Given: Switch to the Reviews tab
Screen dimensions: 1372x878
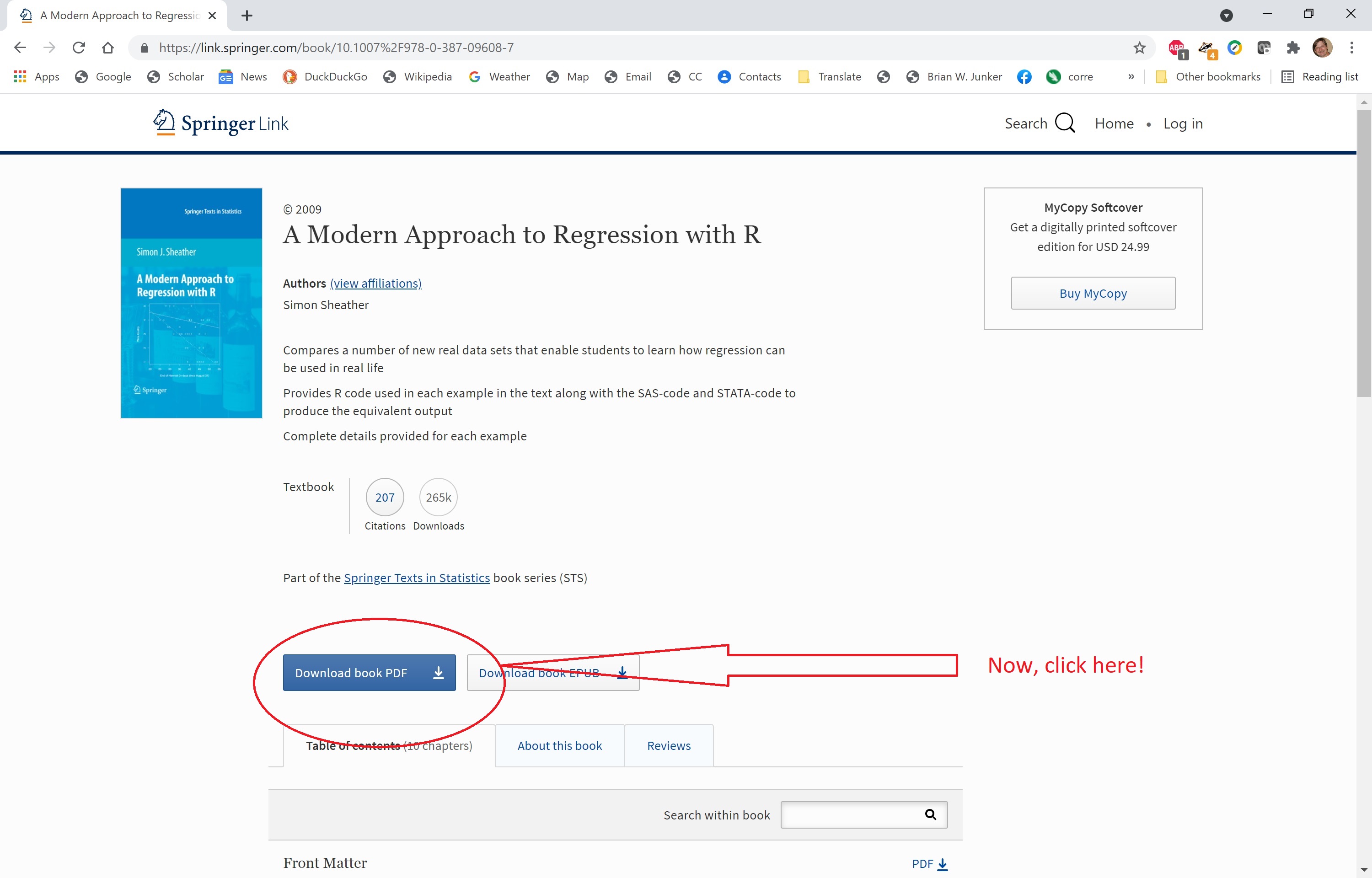Looking at the screenshot, I should 669,746.
